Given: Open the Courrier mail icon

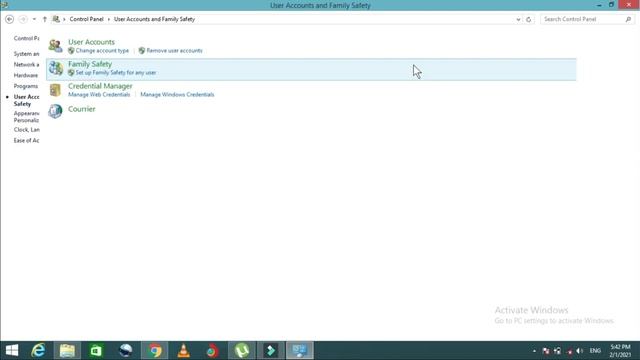Looking at the screenshot, I should [x=55, y=111].
